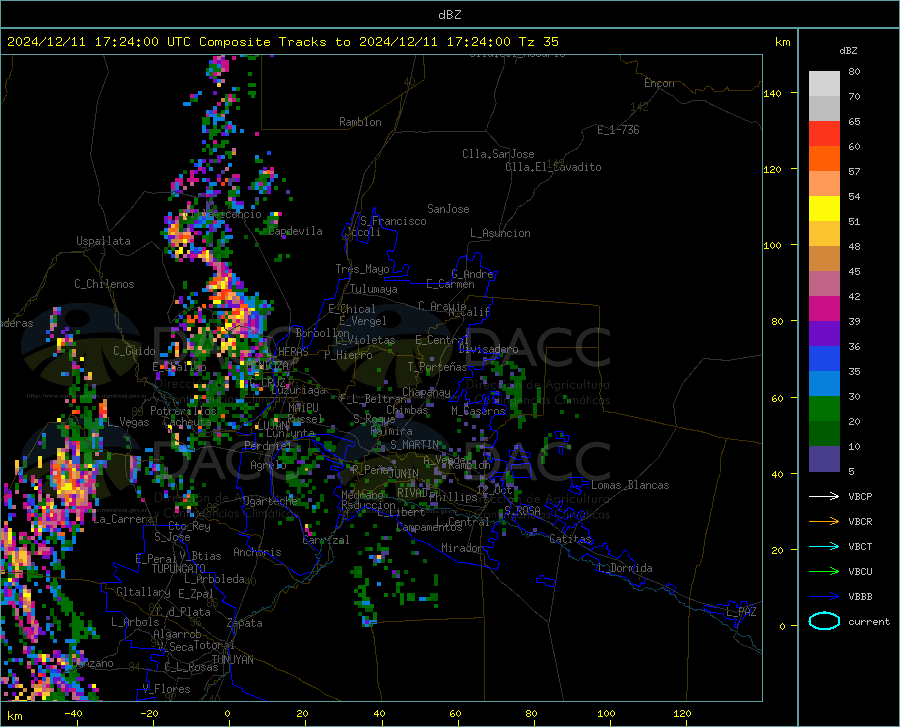
Task: Select the light gray 70-80 dBZ swatch
Action: click(824, 84)
